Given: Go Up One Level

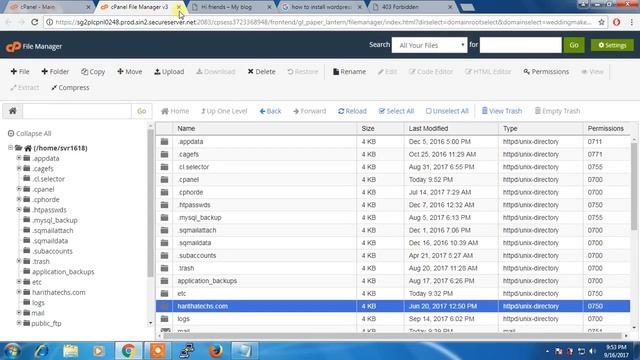Looking at the screenshot, I should point(224,111).
